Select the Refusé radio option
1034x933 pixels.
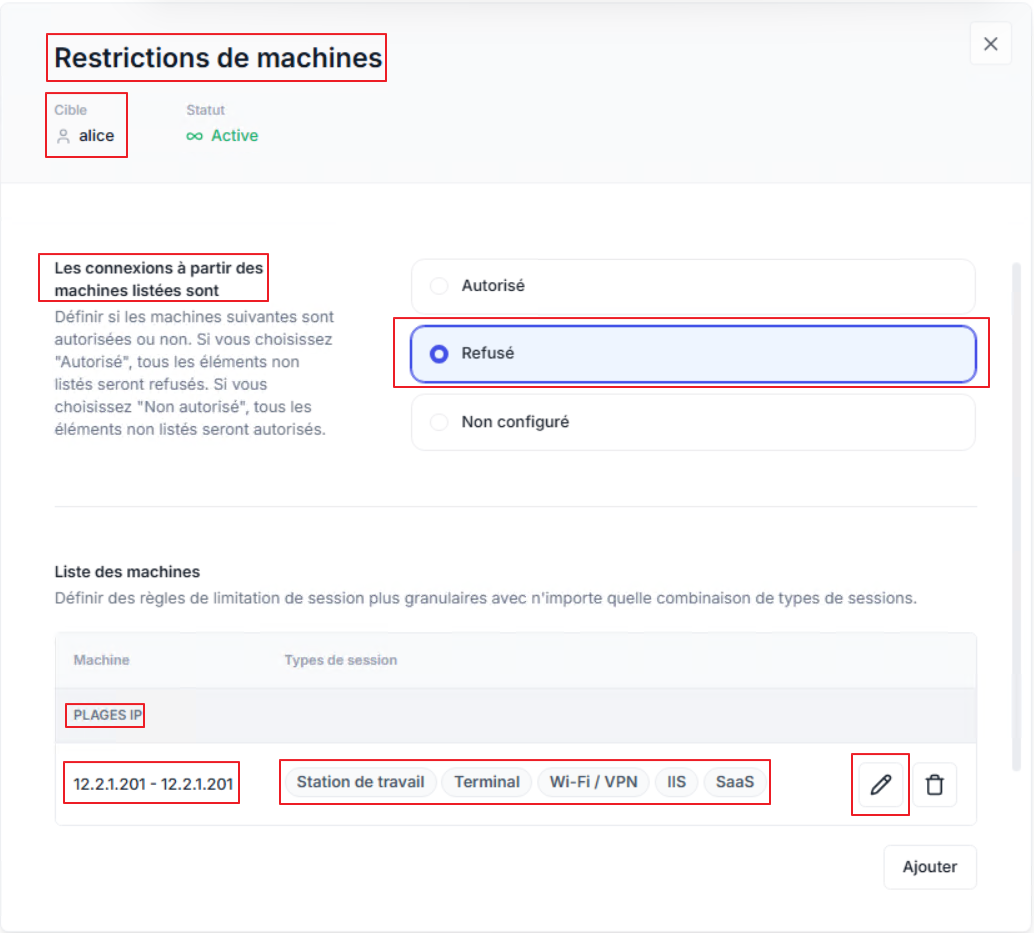tap(439, 354)
